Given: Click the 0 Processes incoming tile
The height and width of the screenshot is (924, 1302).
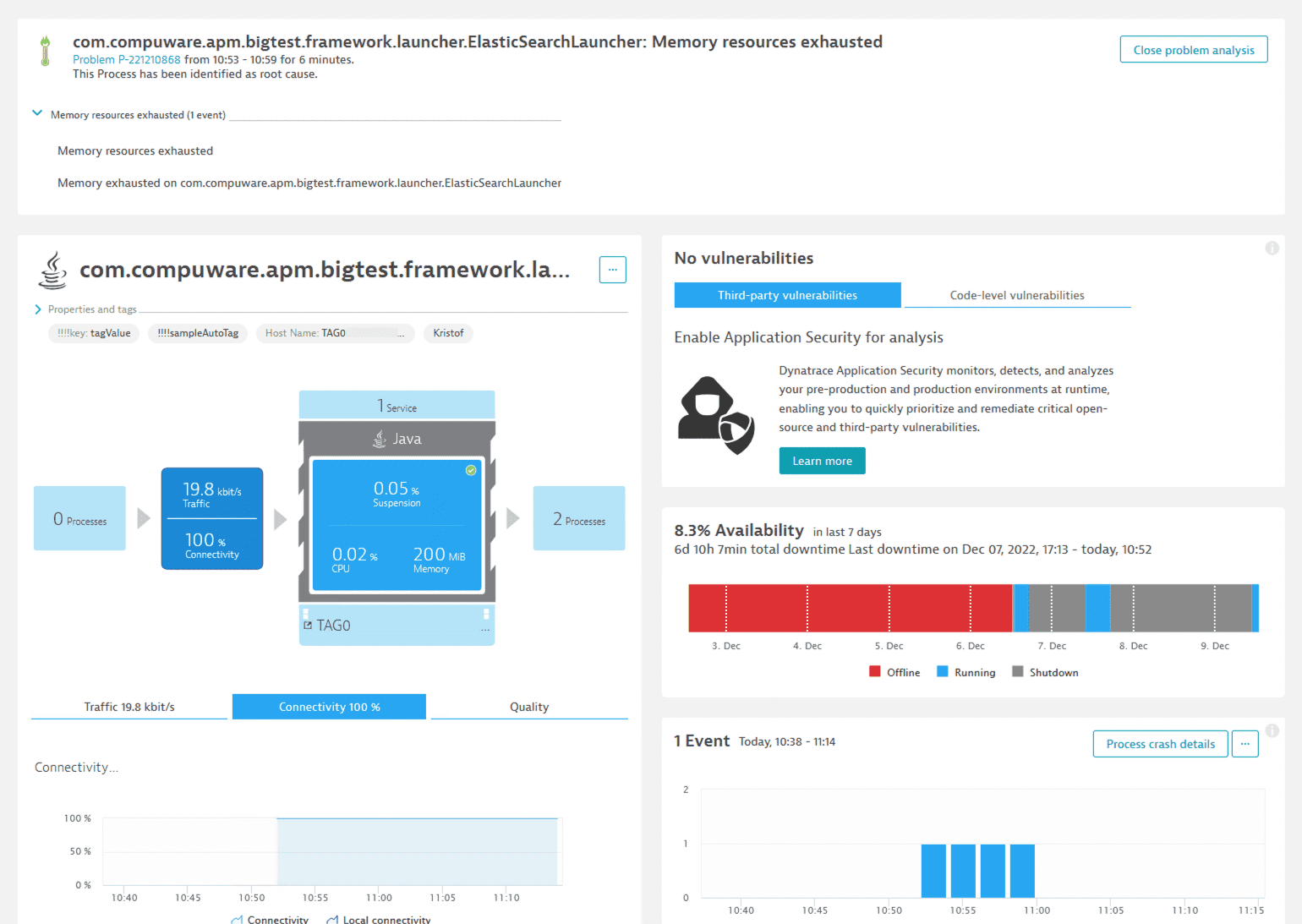Looking at the screenshot, I should tap(79, 518).
